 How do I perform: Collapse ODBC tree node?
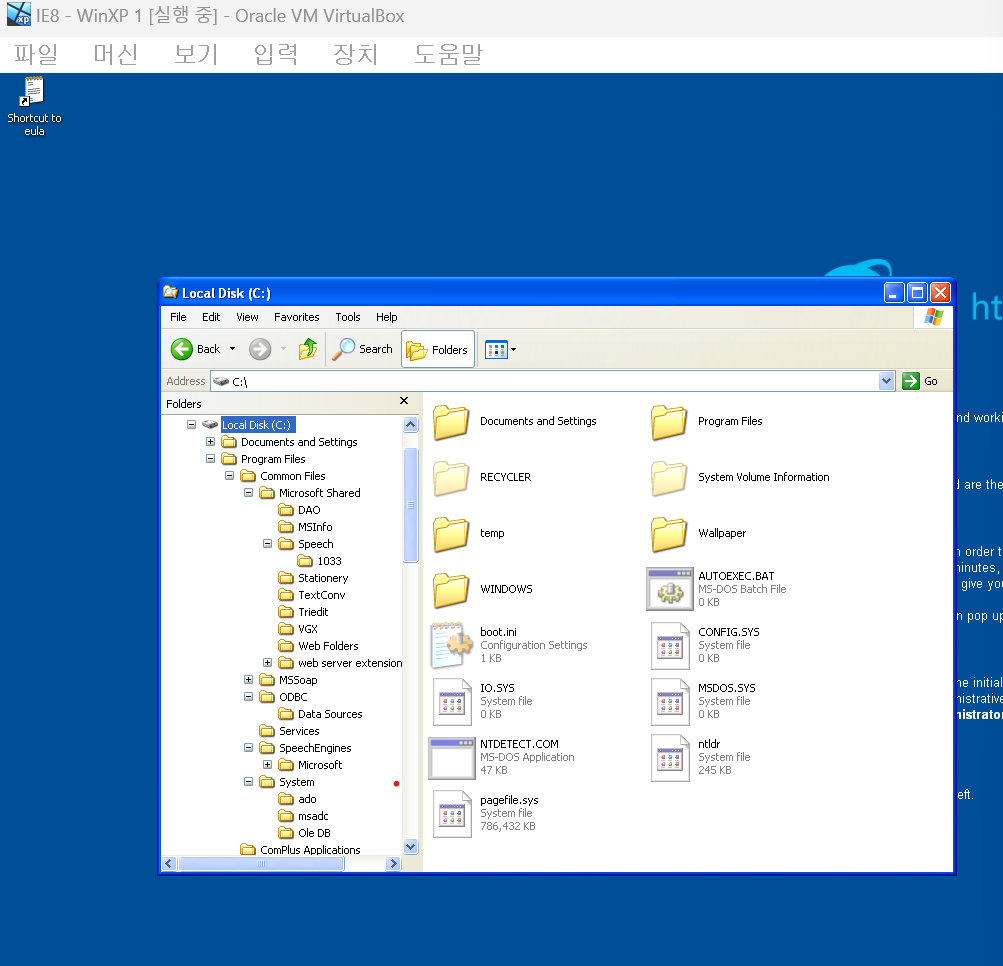tap(249, 697)
